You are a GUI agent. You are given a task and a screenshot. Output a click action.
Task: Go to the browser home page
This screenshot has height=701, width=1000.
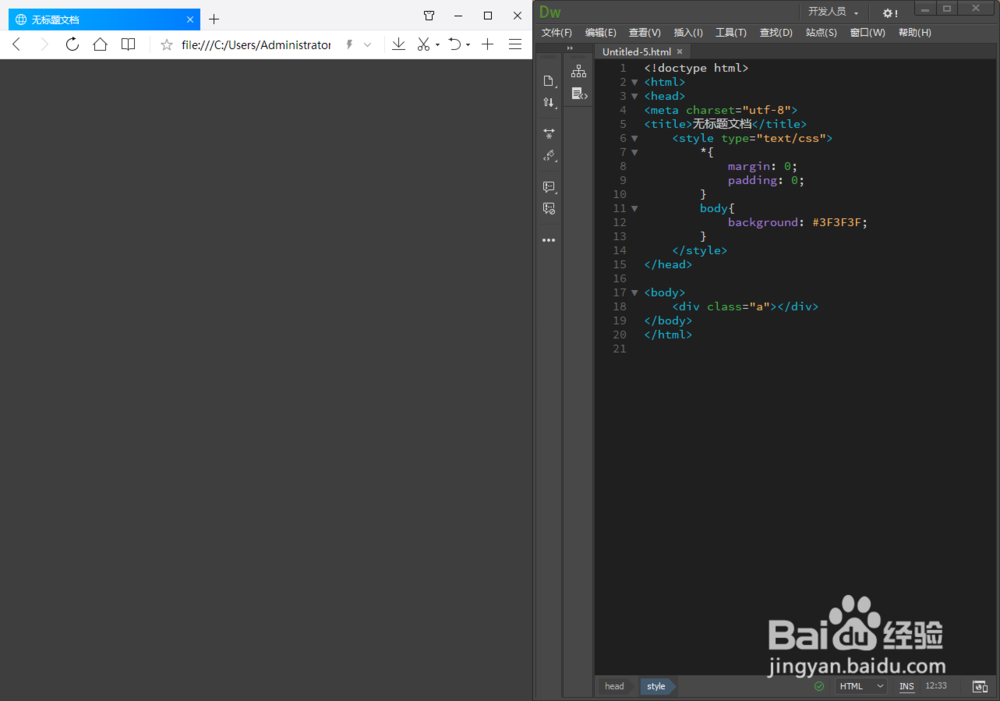point(100,44)
